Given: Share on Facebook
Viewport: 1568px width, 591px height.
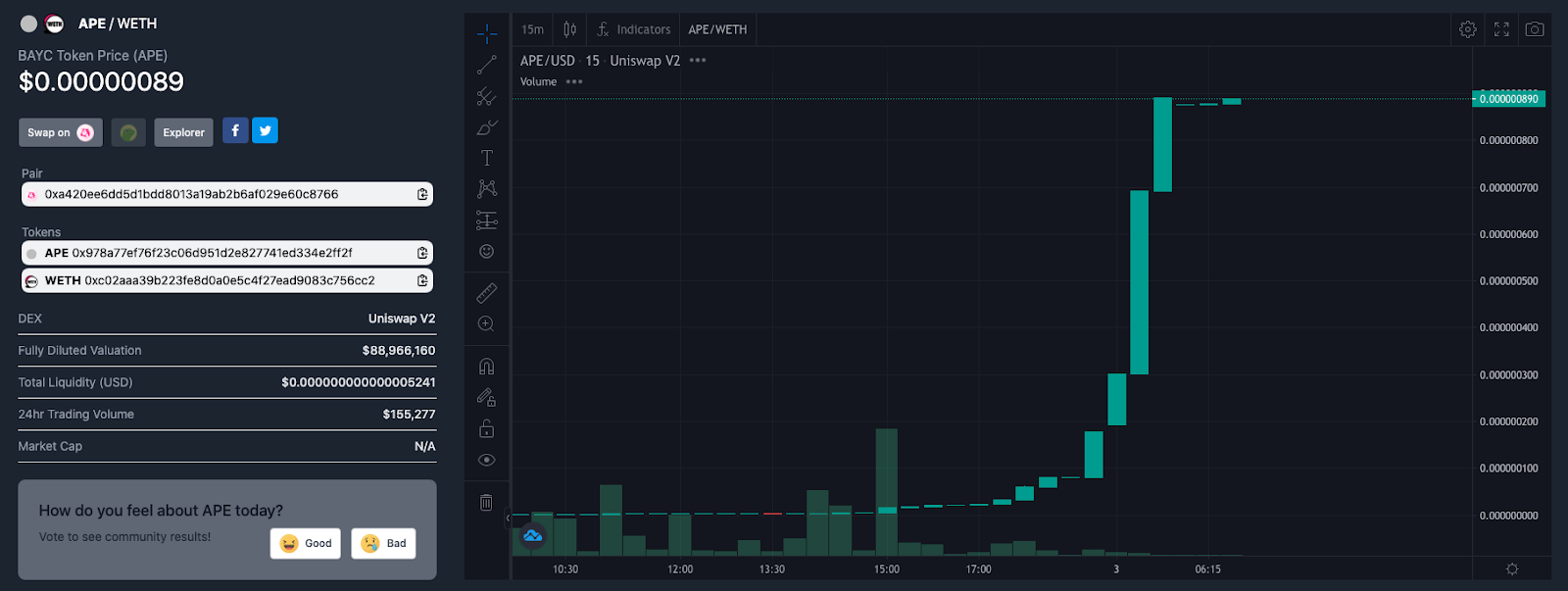Looking at the screenshot, I should coord(235,130).
